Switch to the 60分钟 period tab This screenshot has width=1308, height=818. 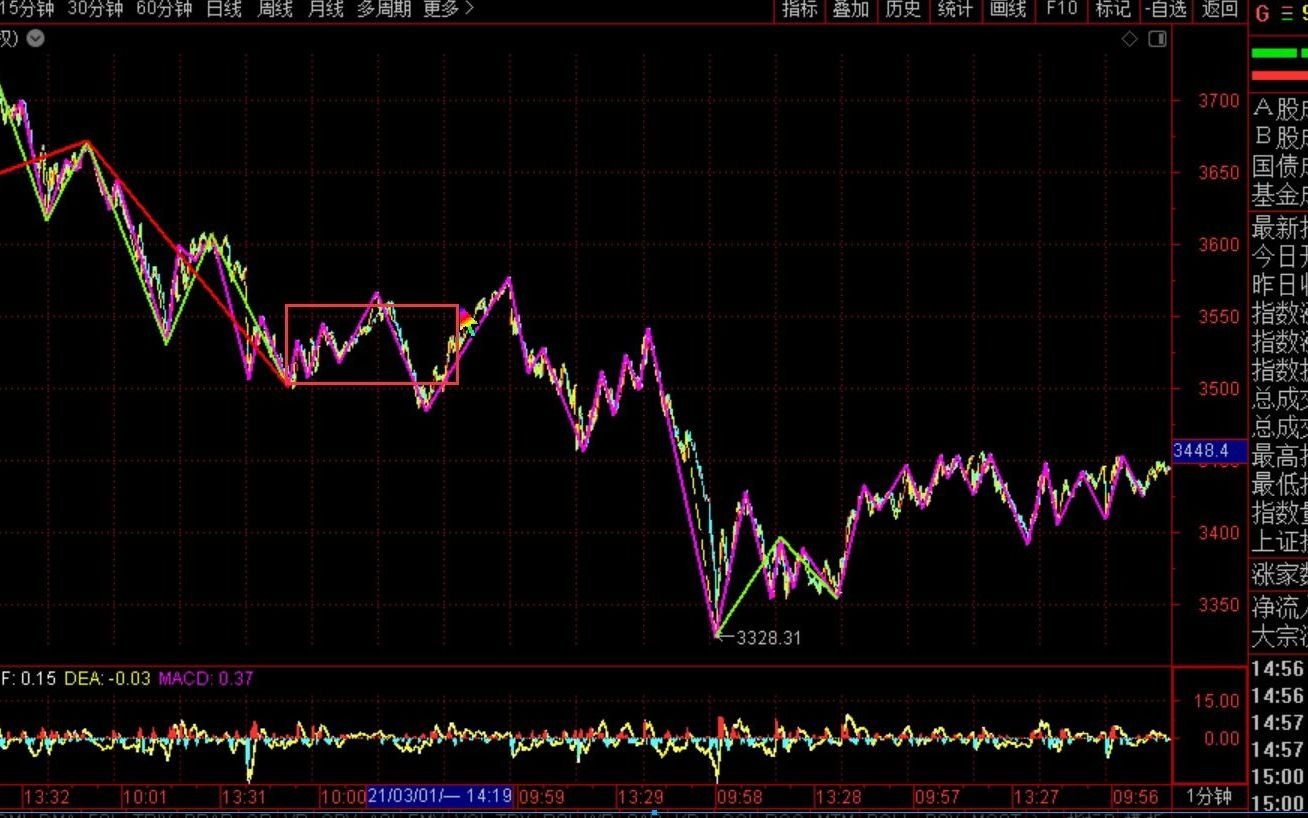point(164,9)
